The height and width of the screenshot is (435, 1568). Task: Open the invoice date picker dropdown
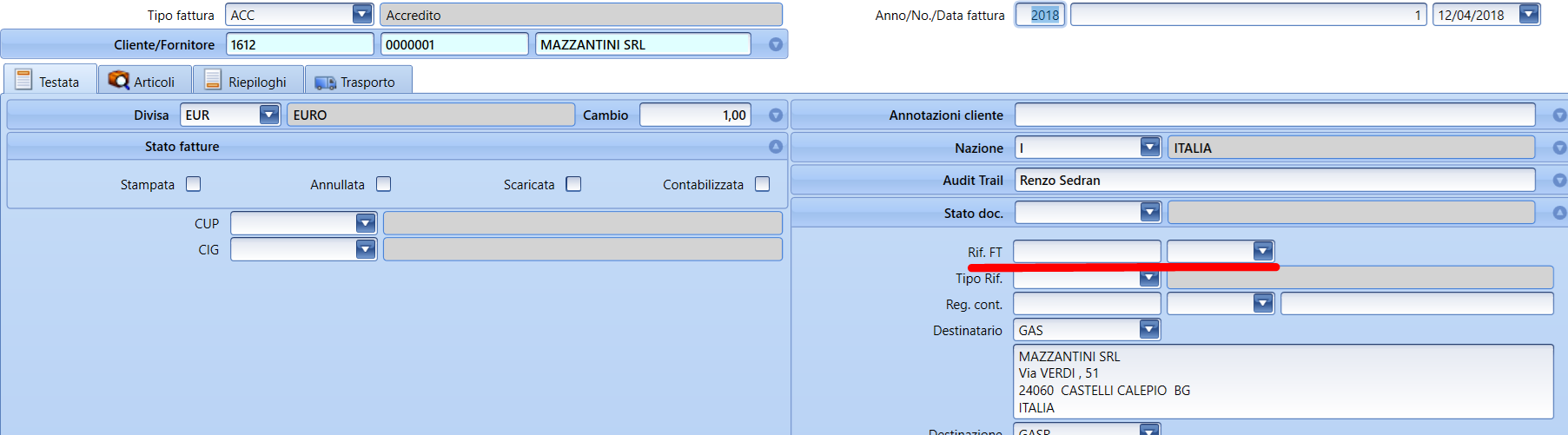point(1529,15)
